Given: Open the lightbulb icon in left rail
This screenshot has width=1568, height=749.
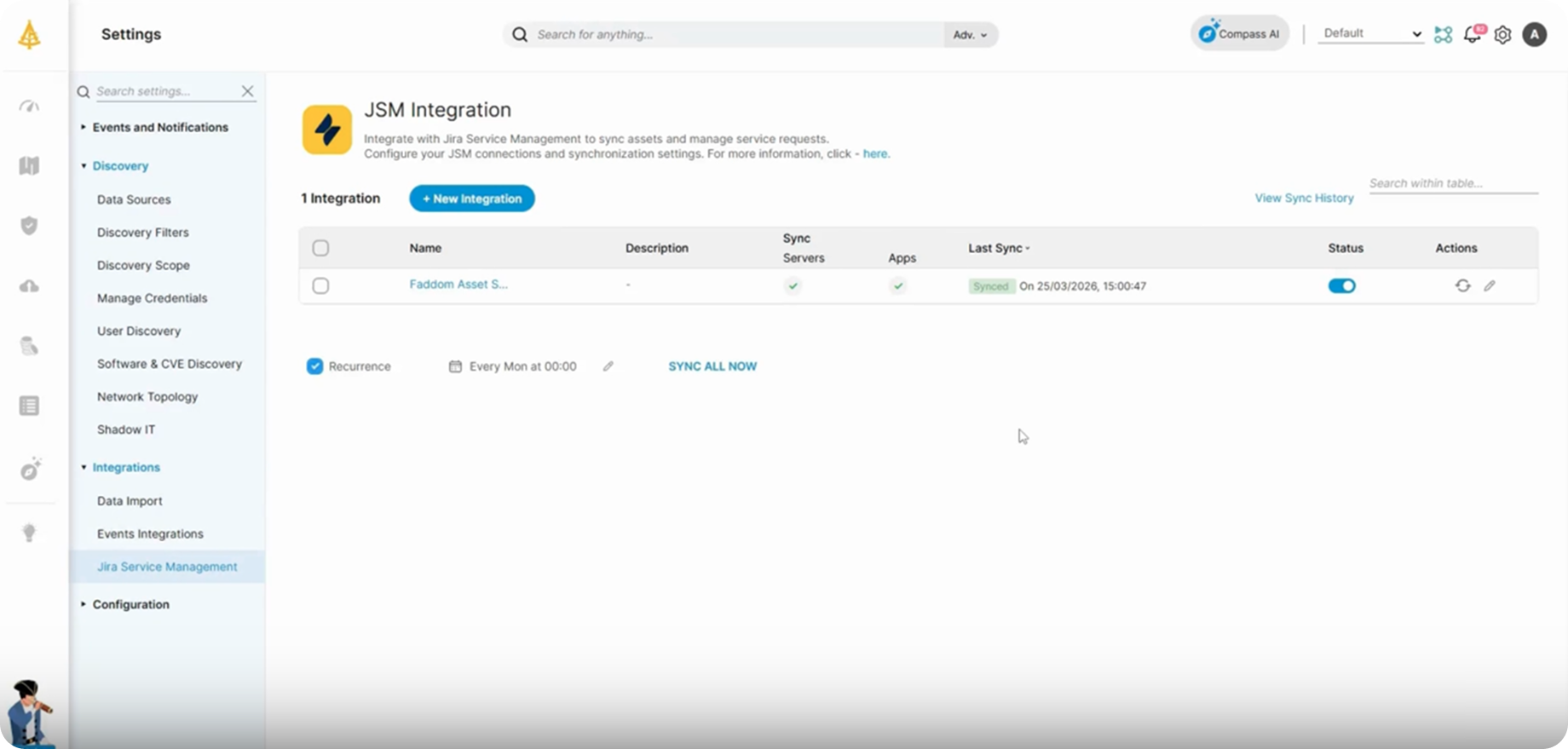Looking at the screenshot, I should pos(29,533).
